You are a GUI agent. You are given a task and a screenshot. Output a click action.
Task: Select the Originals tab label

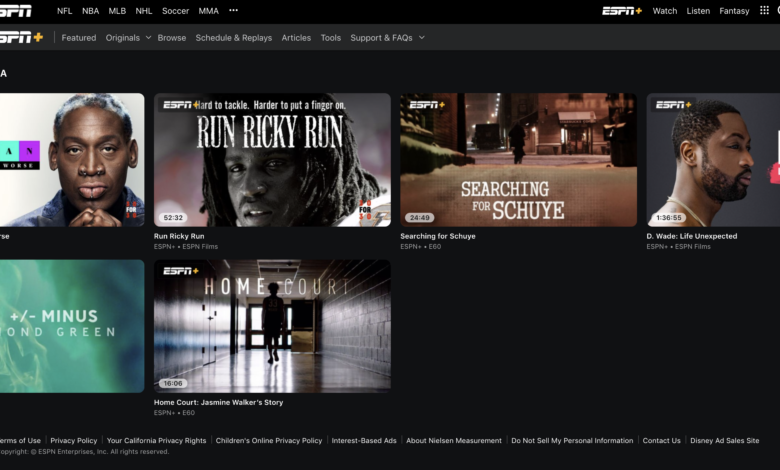tap(122, 38)
